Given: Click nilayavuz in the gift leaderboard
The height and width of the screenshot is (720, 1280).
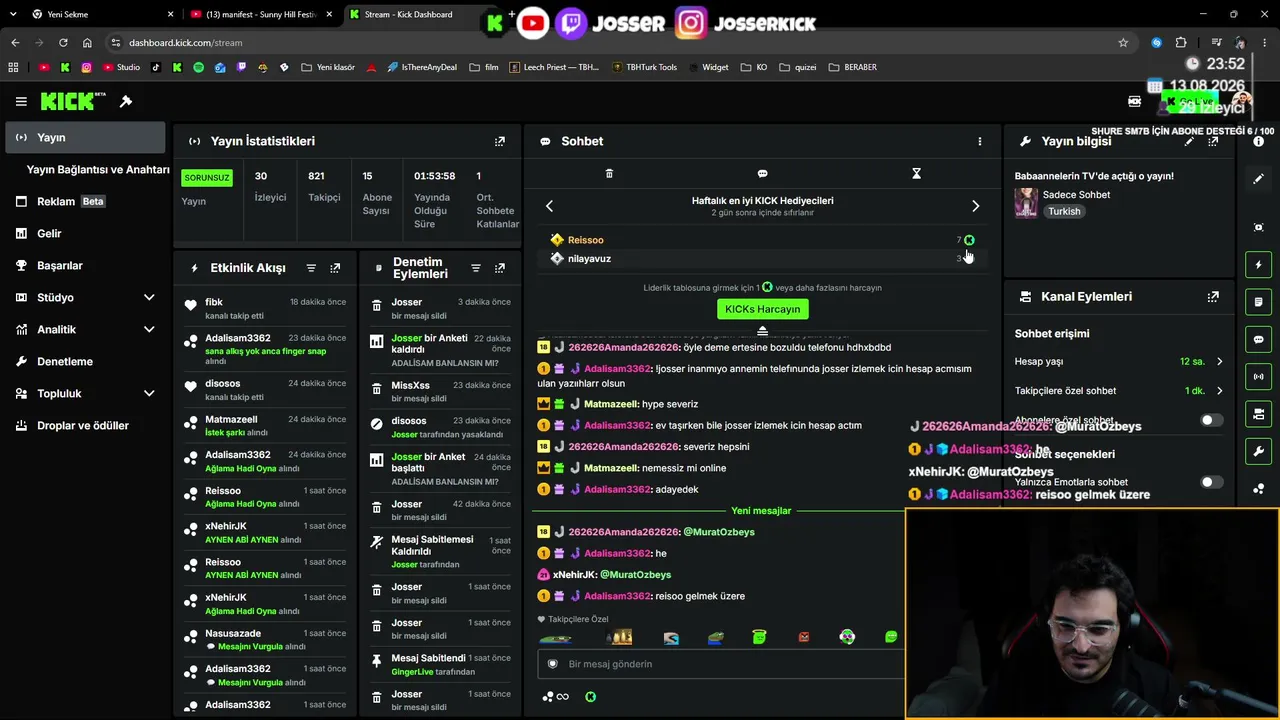Looking at the screenshot, I should [x=589, y=258].
